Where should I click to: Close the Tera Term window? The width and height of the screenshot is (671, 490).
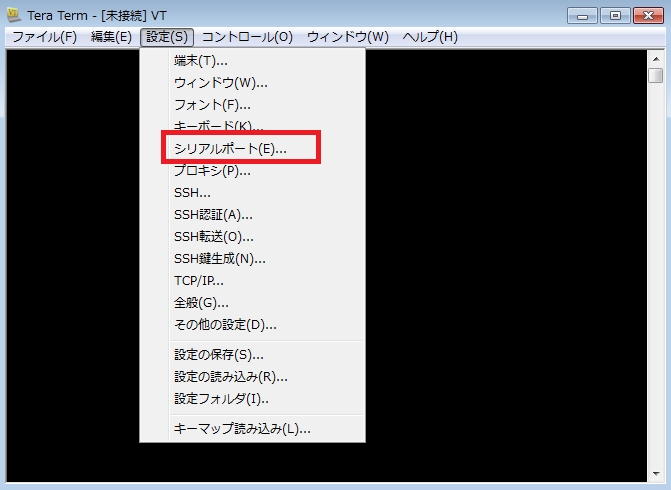pyautogui.click(x=648, y=16)
